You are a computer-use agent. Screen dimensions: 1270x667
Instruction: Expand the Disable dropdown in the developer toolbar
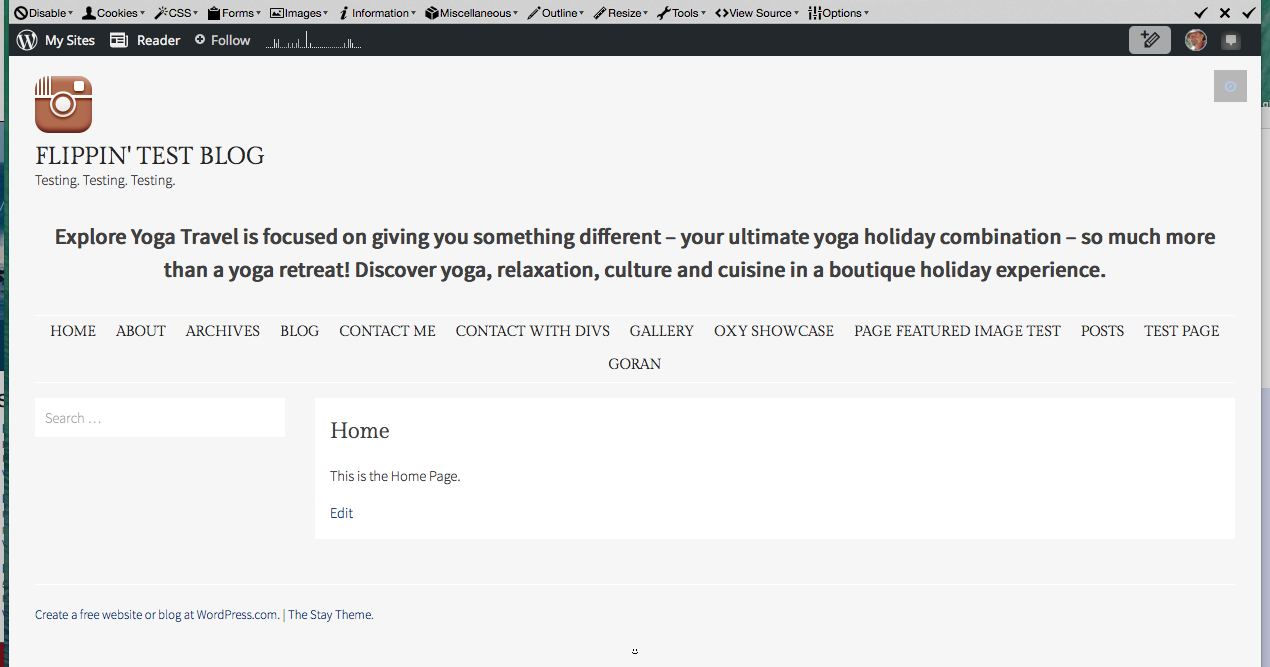click(x=43, y=13)
